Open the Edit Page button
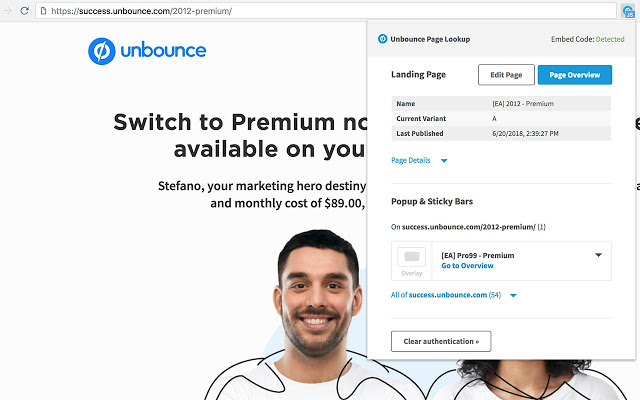Viewport: 640px width, 400px height. (x=506, y=75)
